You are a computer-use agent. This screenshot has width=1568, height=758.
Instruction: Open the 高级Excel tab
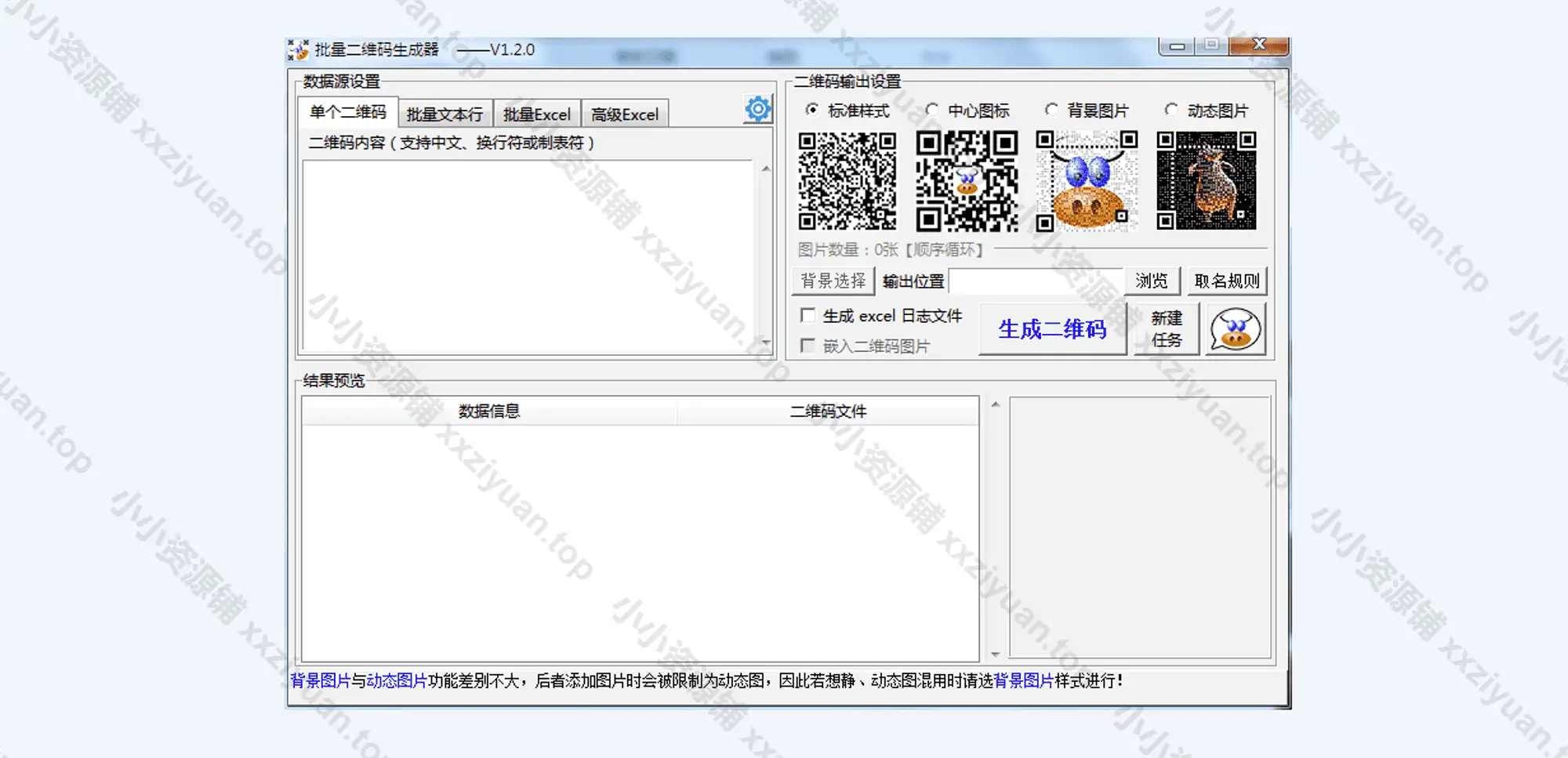pyautogui.click(x=624, y=114)
